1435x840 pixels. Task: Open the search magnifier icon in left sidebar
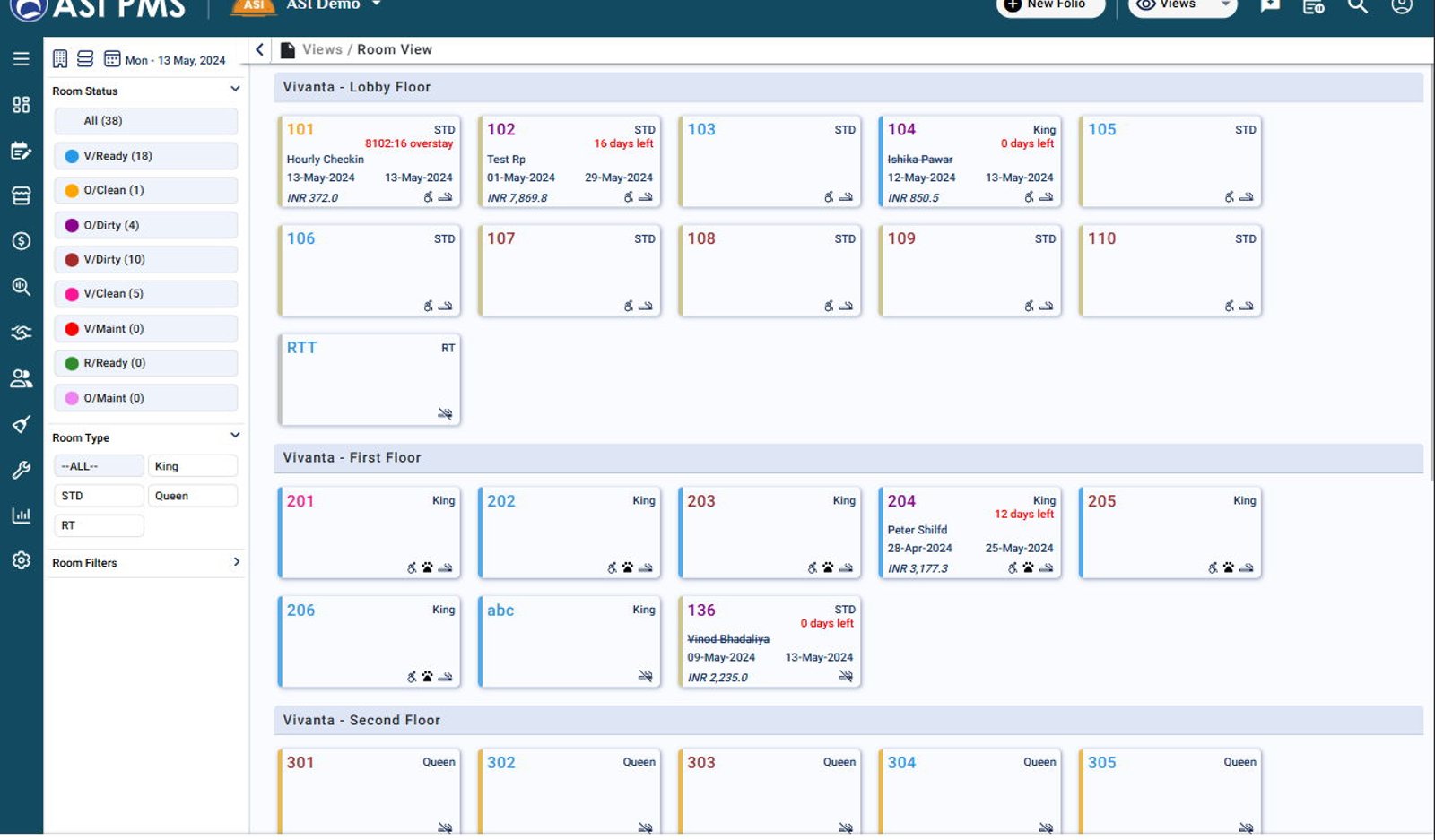tap(22, 287)
